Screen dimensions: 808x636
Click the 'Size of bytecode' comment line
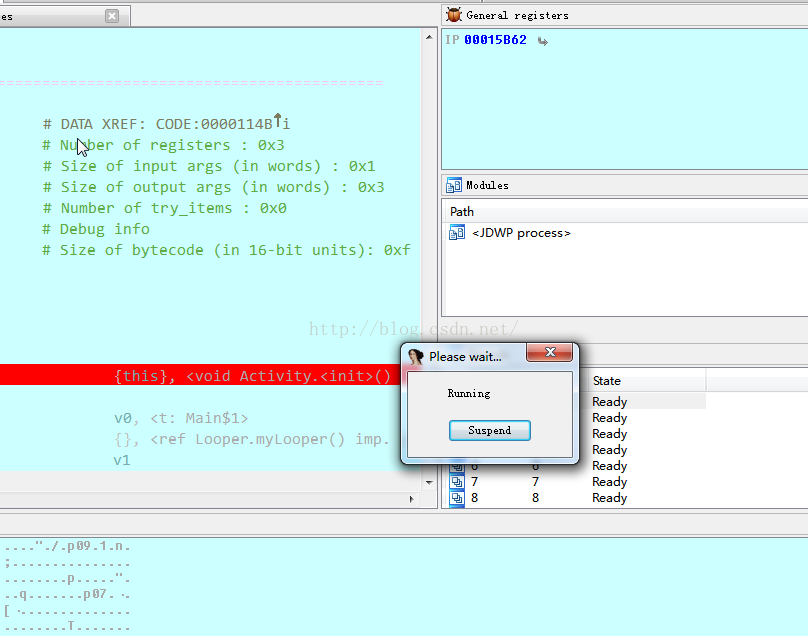pyautogui.click(x=226, y=250)
